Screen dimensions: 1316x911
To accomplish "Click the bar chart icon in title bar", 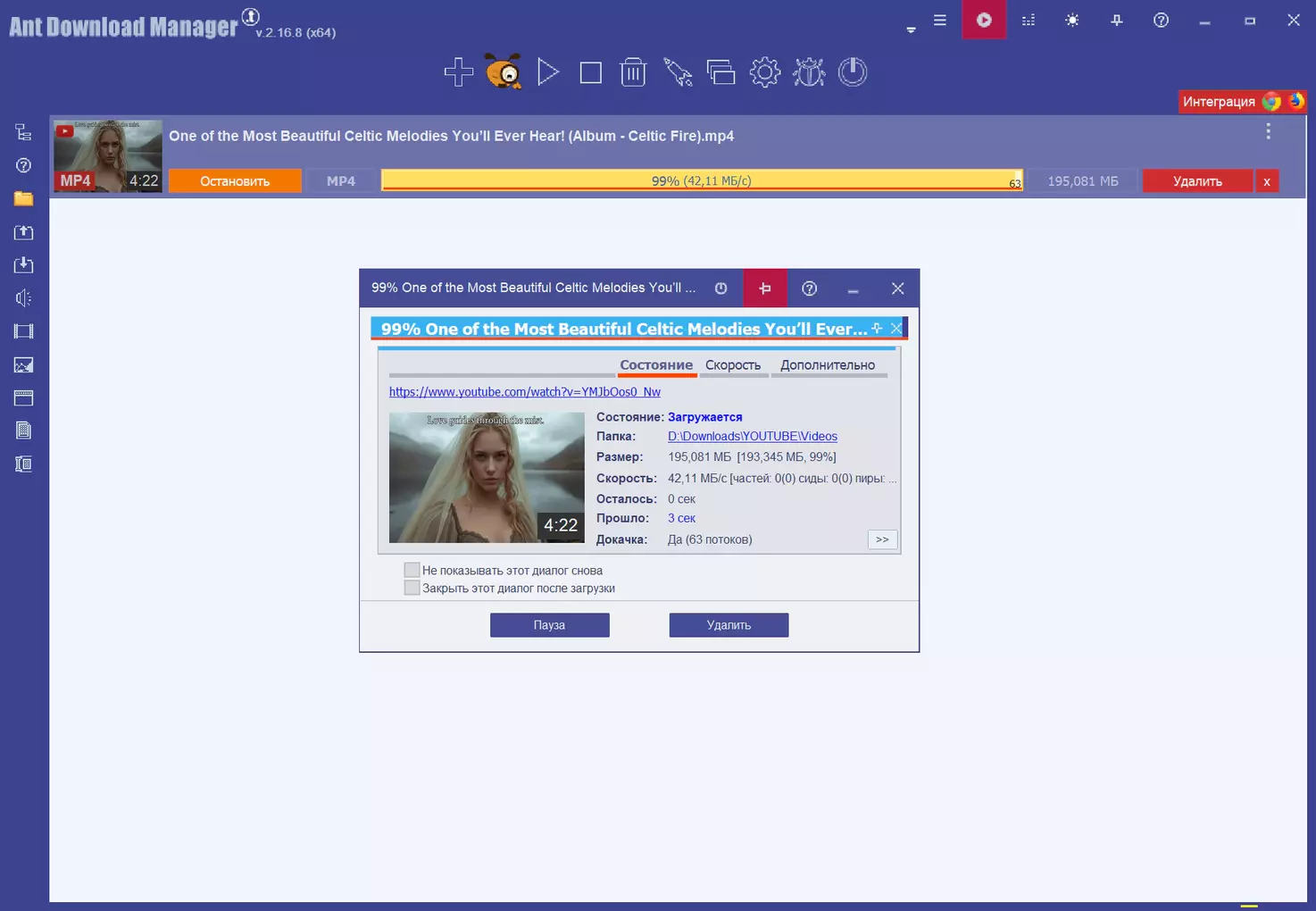I will 1029,20.
